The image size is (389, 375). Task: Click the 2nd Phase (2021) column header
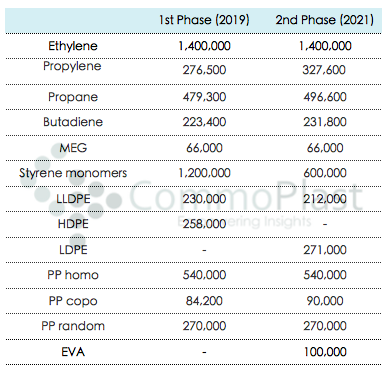click(x=324, y=20)
